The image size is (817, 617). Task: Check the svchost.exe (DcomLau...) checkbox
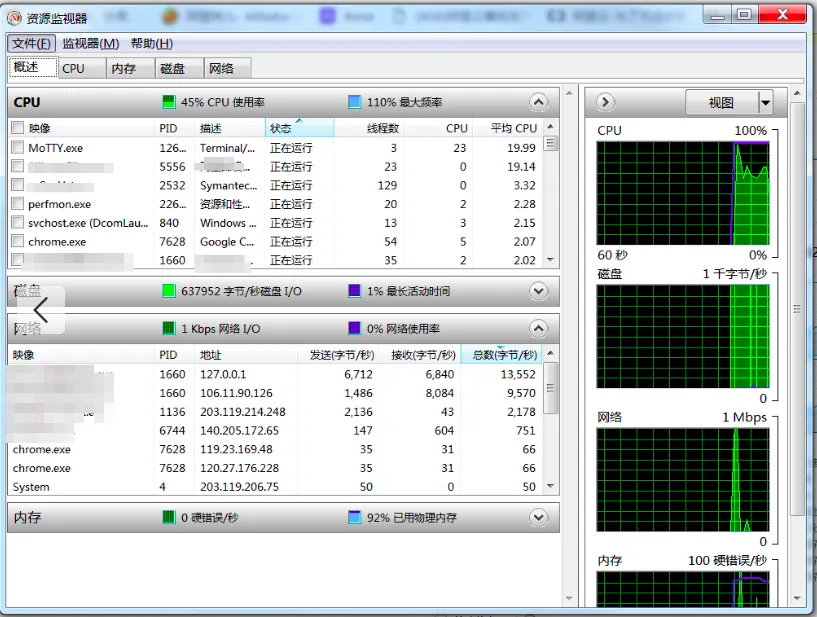[17, 223]
